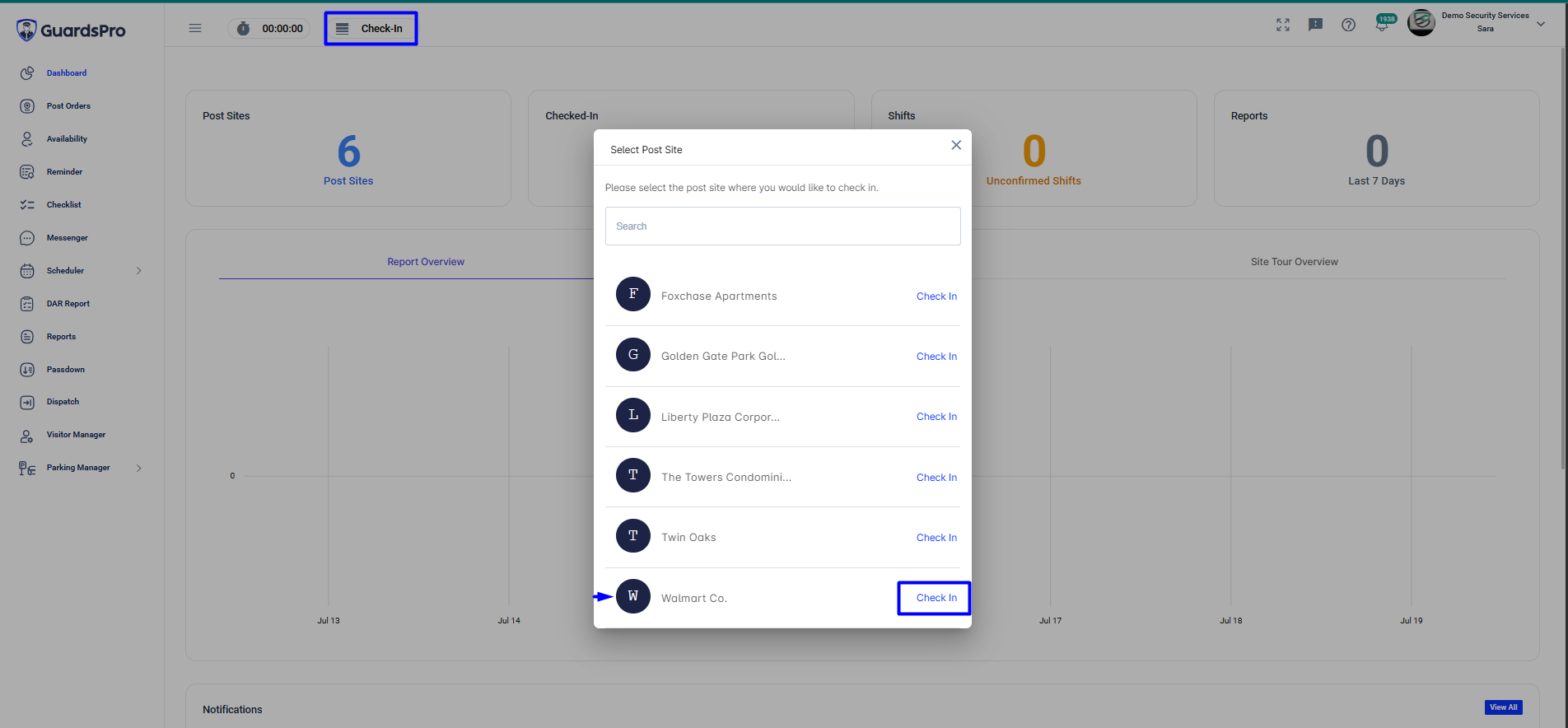Switch to the Report Overview tab
Image resolution: width=1568 pixels, height=728 pixels.
(426, 262)
